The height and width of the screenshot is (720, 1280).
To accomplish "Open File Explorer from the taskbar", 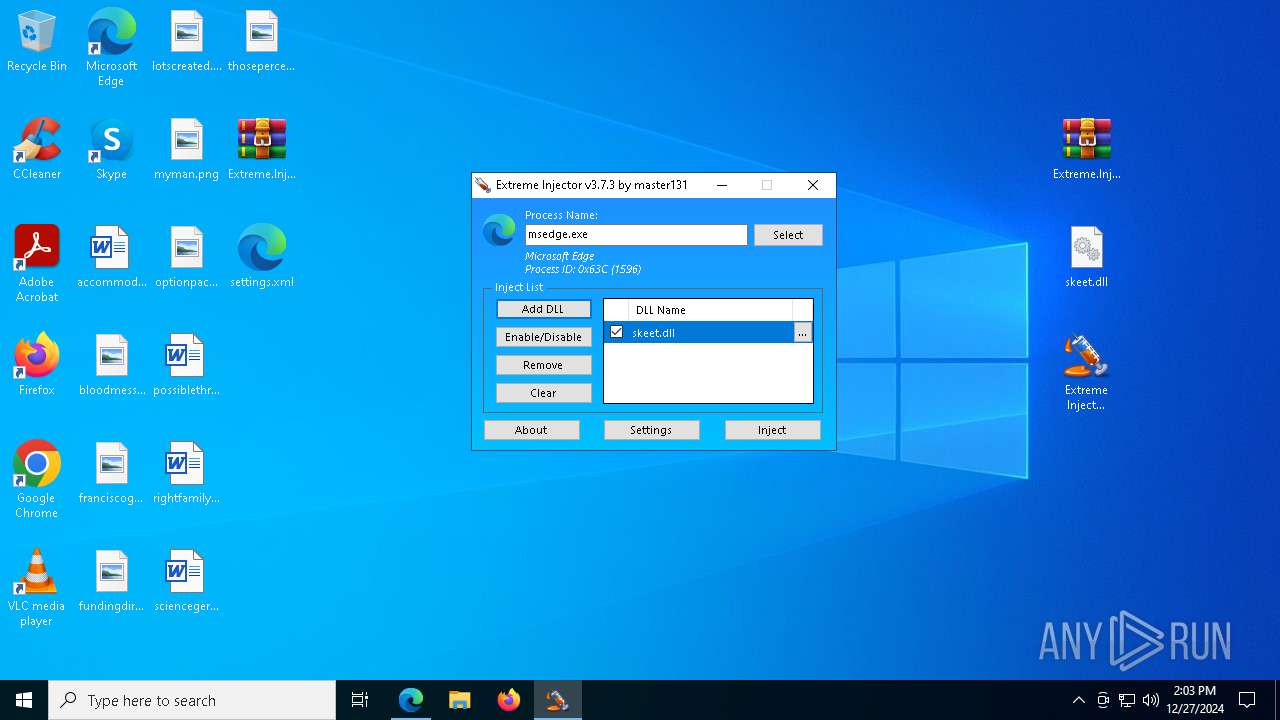I will [459, 700].
